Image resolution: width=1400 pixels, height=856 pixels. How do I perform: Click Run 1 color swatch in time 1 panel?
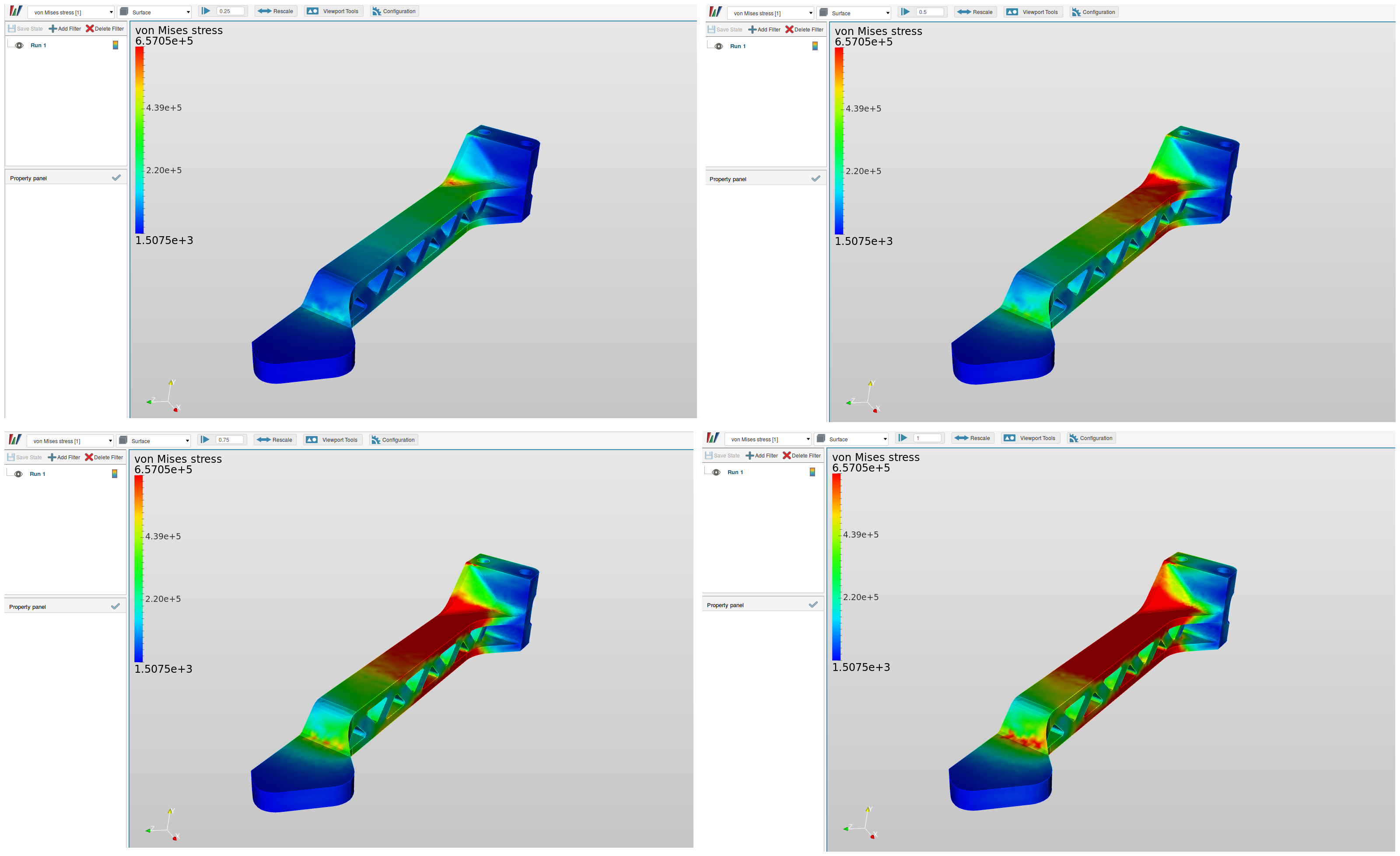tap(812, 472)
